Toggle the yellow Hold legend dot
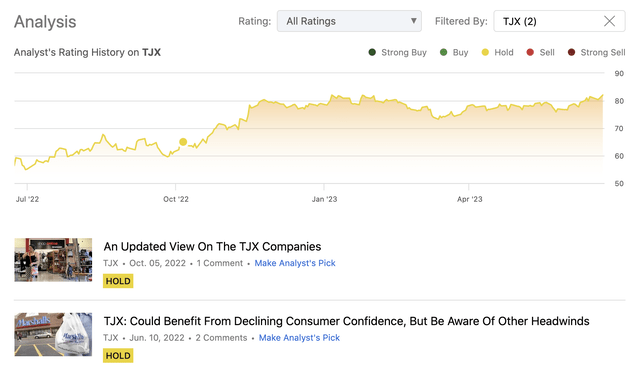The image size is (640, 391). [x=485, y=52]
